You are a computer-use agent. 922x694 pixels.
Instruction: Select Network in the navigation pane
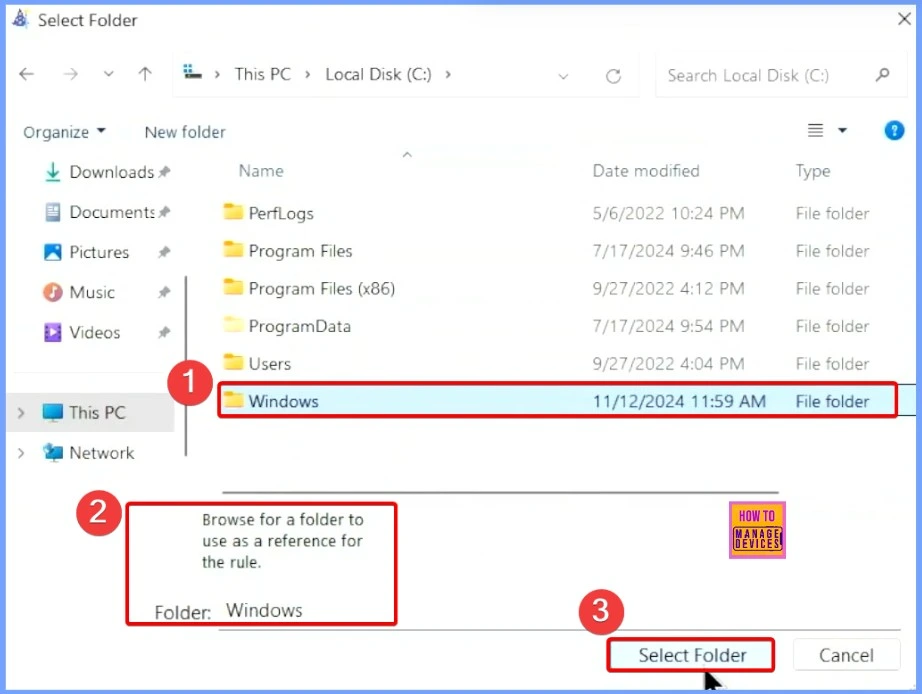pyautogui.click(x=89, y=452)
